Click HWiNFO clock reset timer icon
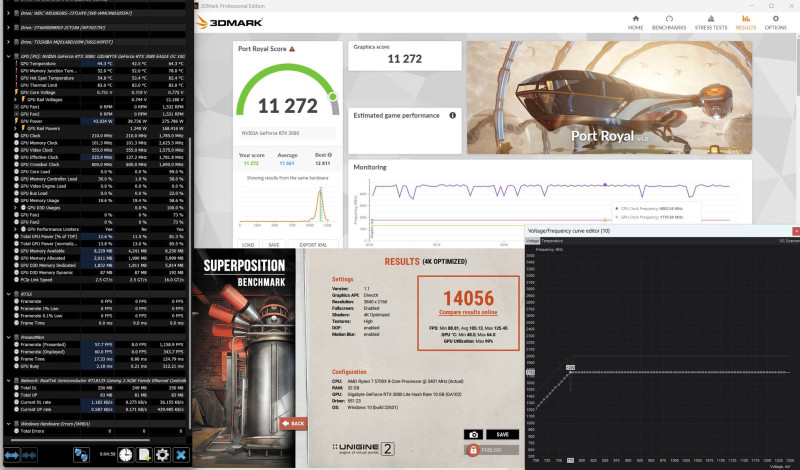Screen dimensions: 800x470 tap(126, 455)
